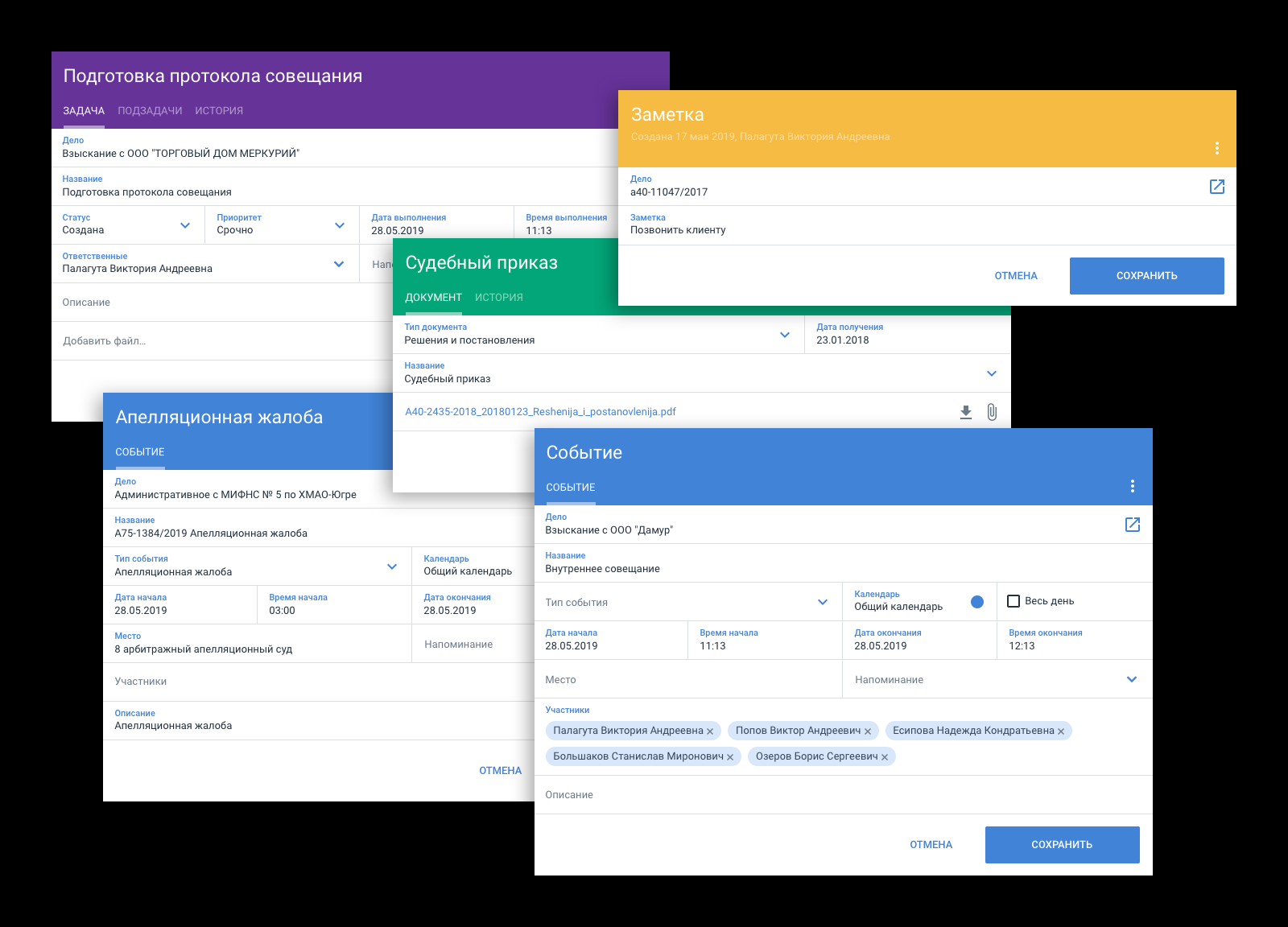Remove participant Есипова Надежда Кондратьевна chip
Viewport: 1288px width, 927px height.
[x=1061, y=731]
